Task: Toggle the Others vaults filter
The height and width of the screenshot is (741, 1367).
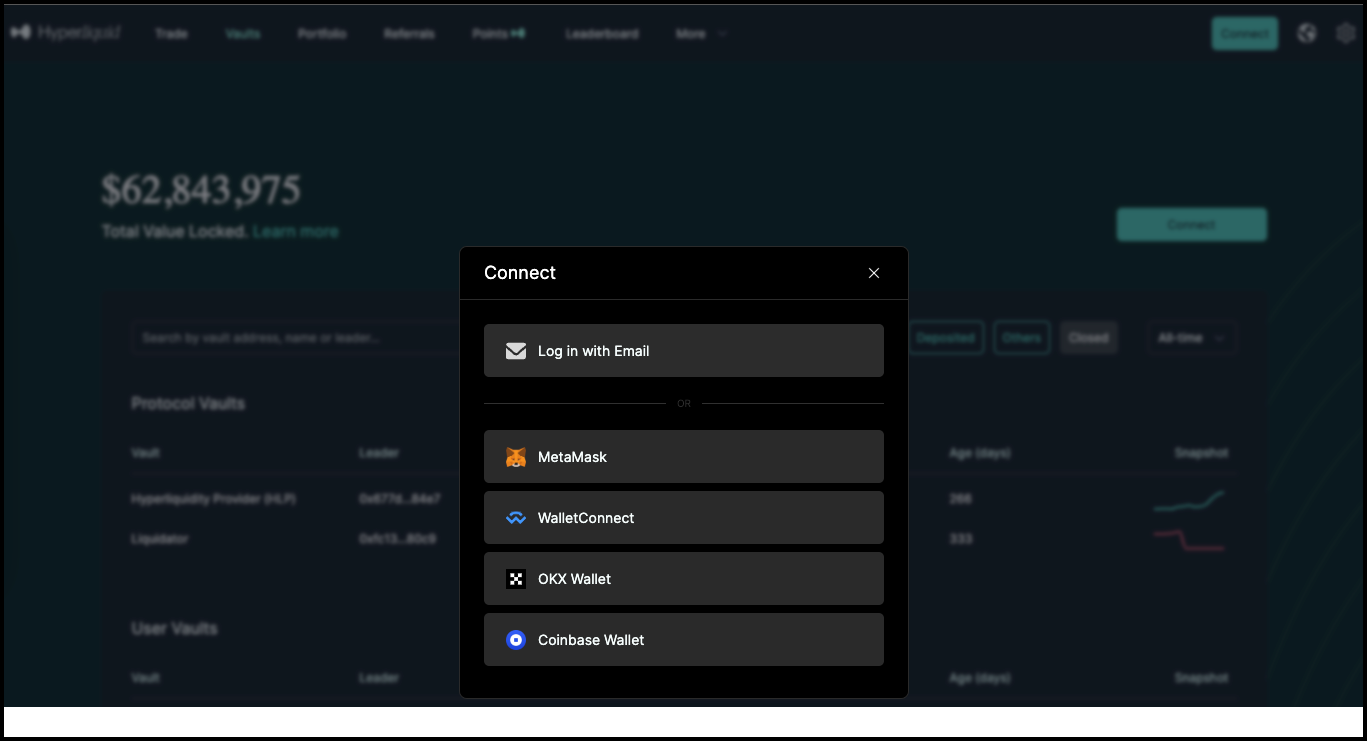Action: point(1021,338)
